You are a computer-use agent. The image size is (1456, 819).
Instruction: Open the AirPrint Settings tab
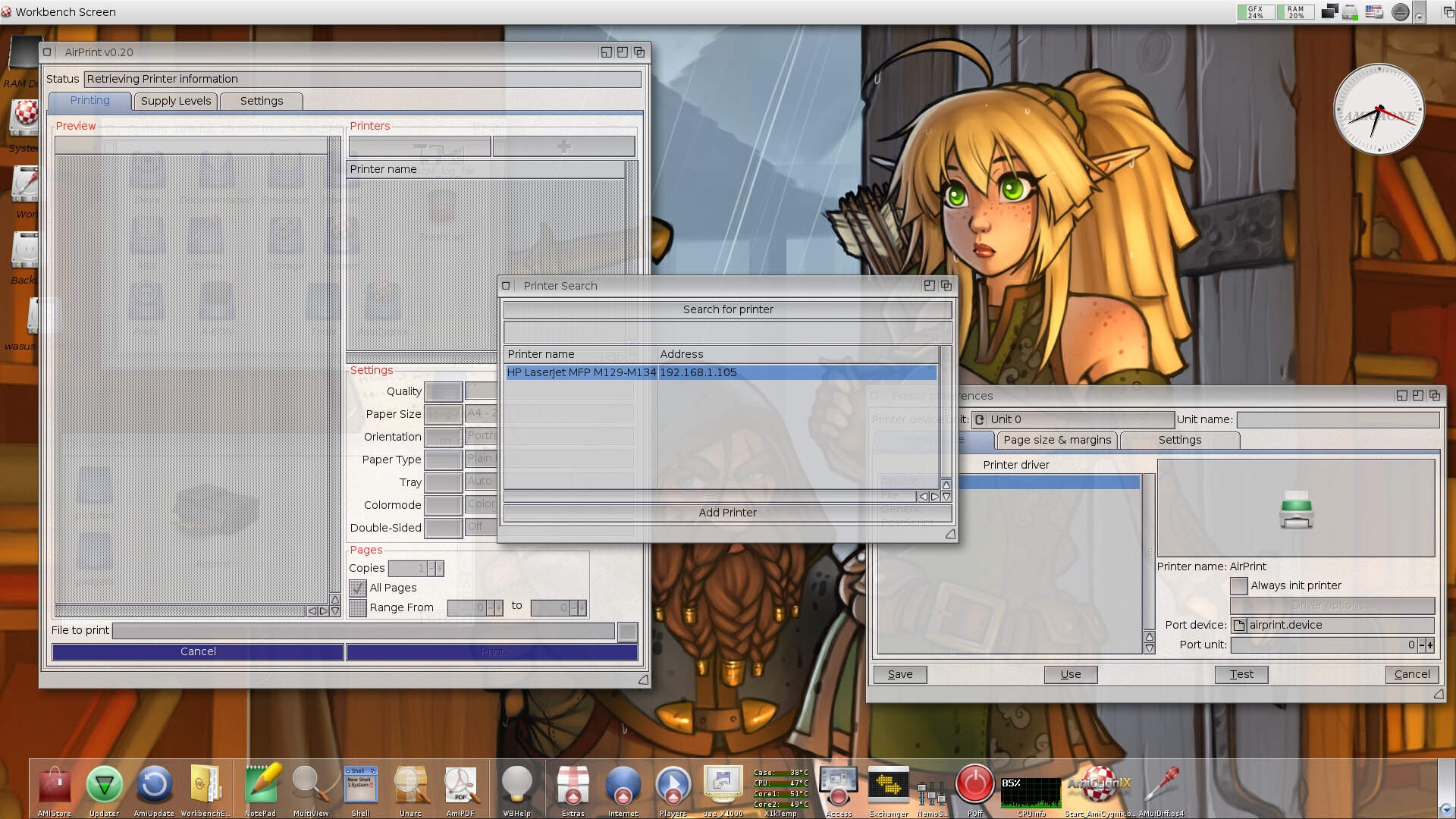tap(262, 101)
